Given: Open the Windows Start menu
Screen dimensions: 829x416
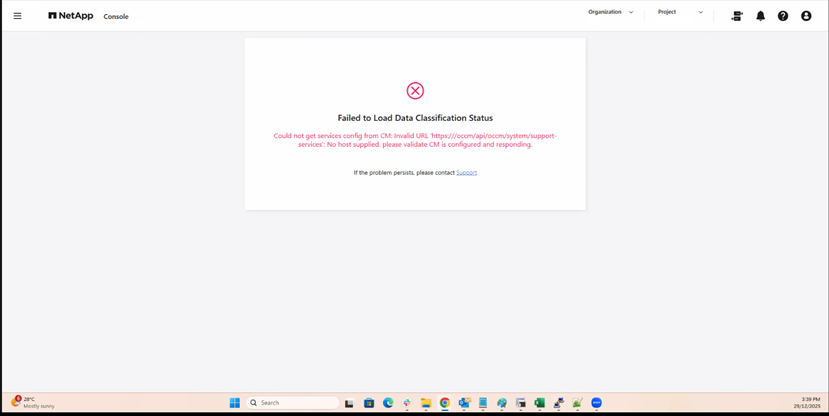Looking at the screenshot, I should click(x=234, y=402).
